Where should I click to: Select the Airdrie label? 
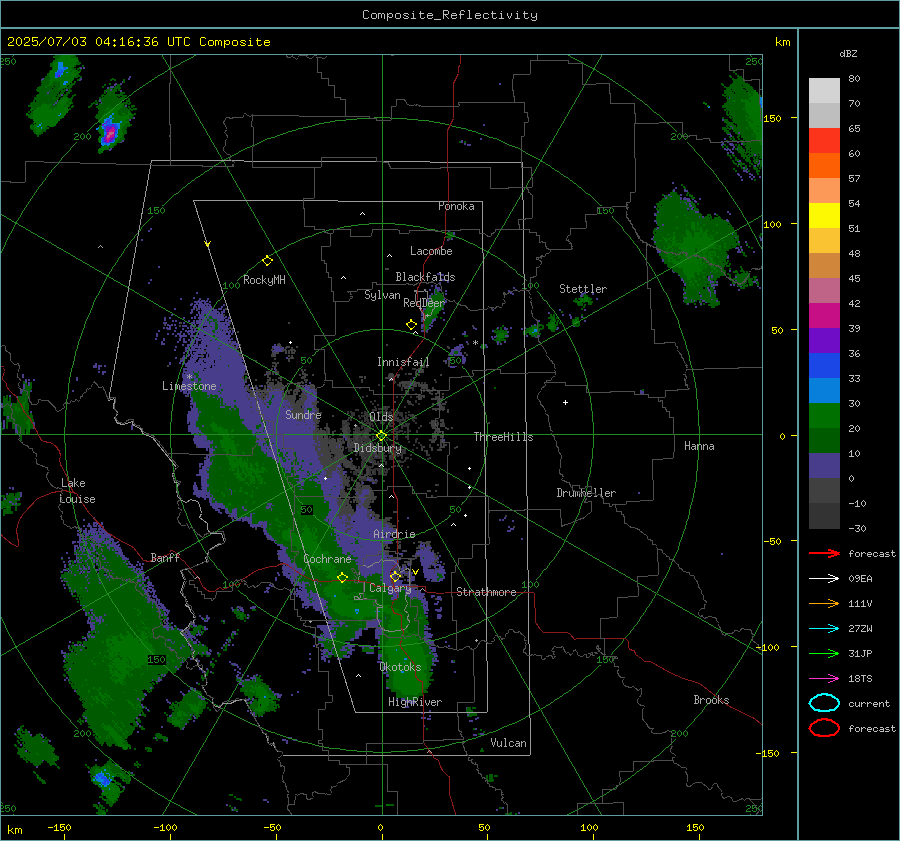394,534
